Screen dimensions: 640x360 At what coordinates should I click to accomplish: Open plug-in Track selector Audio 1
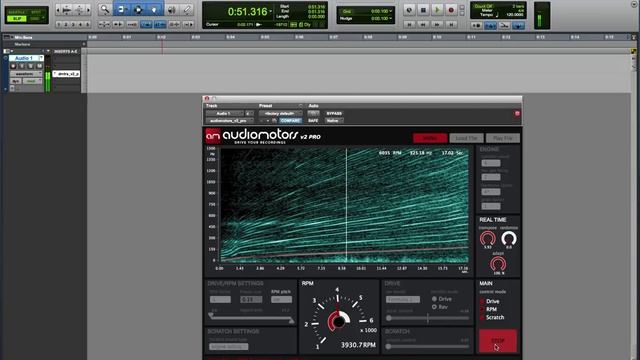224,113
